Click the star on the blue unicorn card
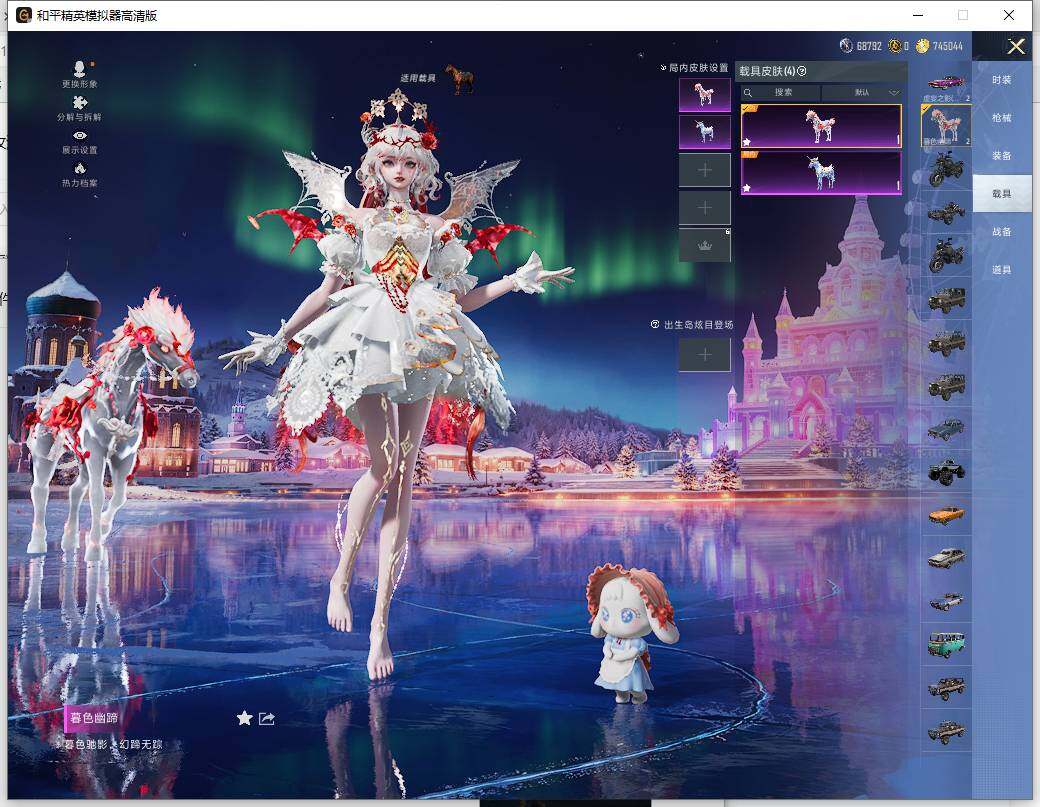This screenshot has width=1040, height=807. [x=747, y=188]
